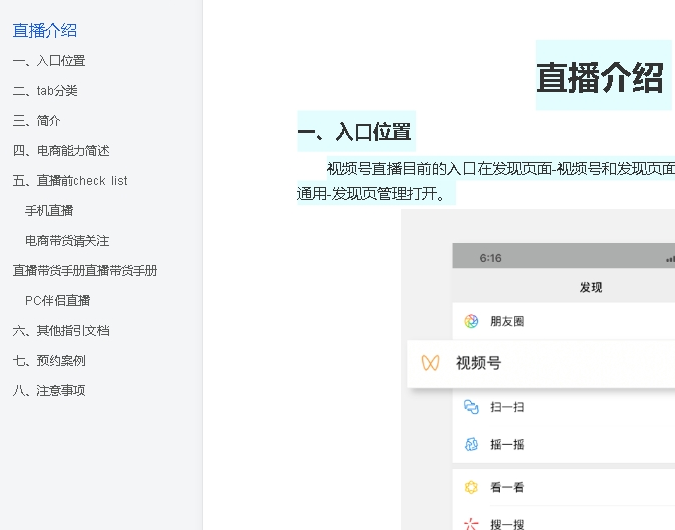
Task: Go to the PC伴侣直播 sub-item
Action: (58, 301)
